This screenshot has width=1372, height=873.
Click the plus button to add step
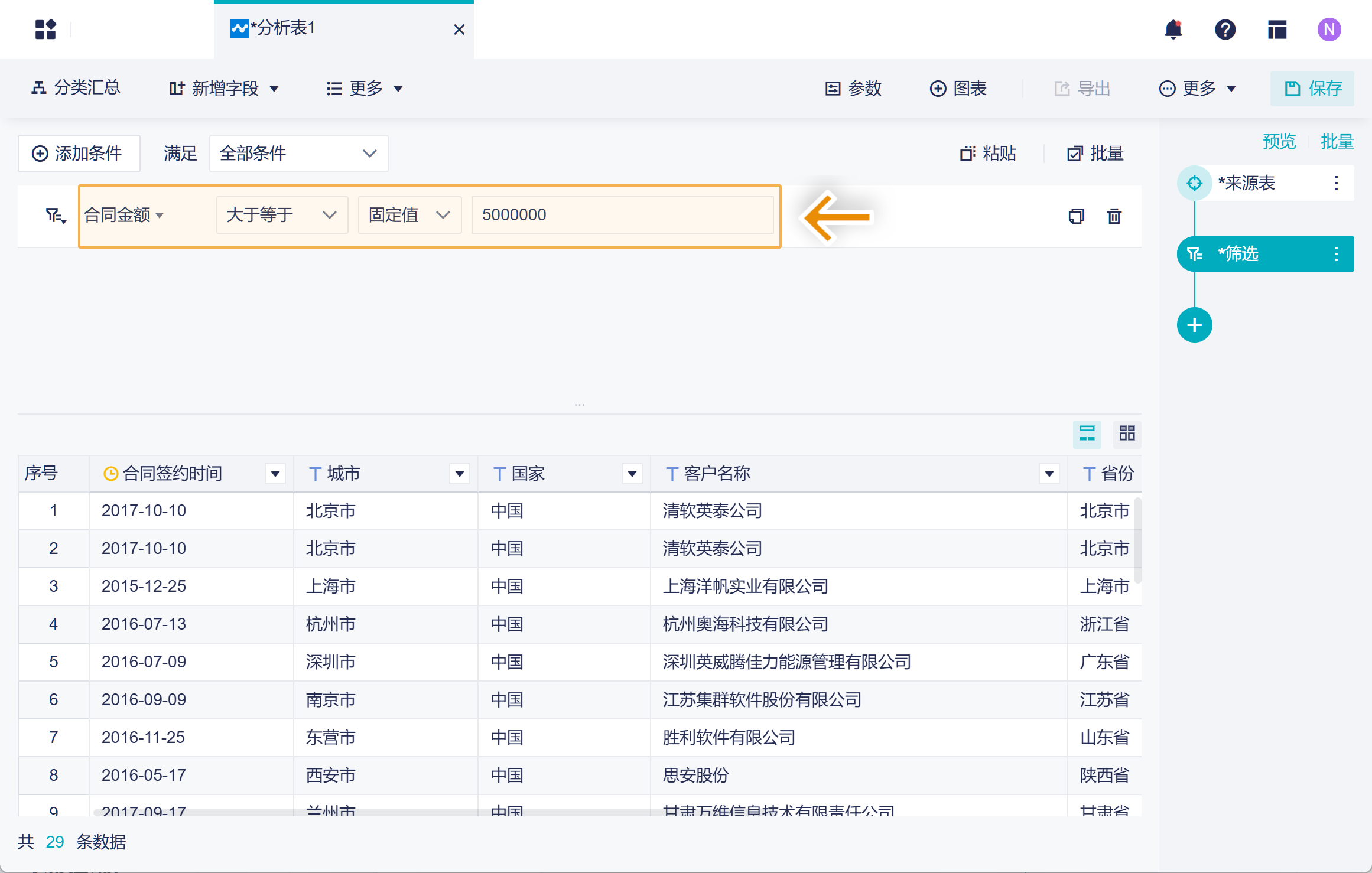[1194, 325]
